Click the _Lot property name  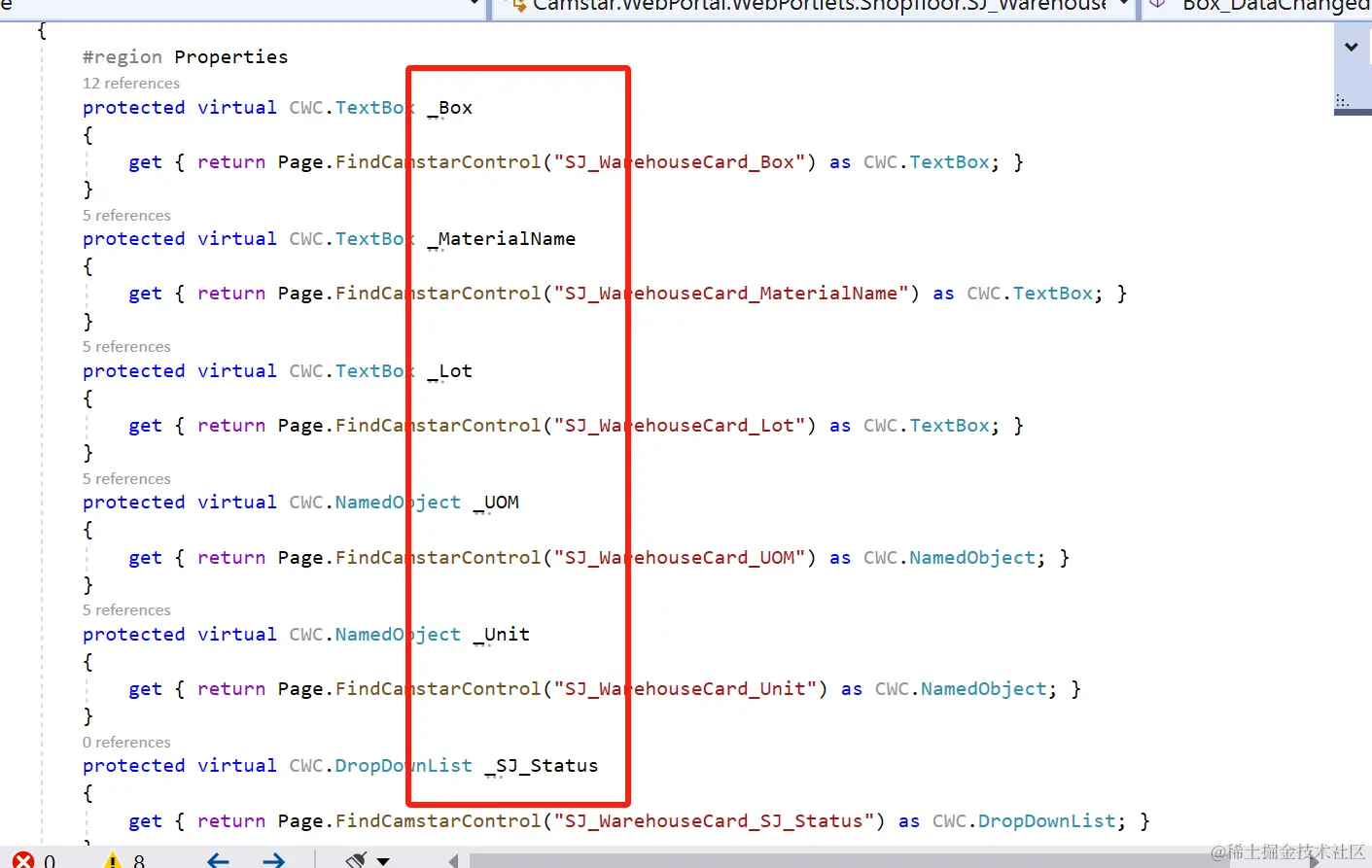coord(450,371)
